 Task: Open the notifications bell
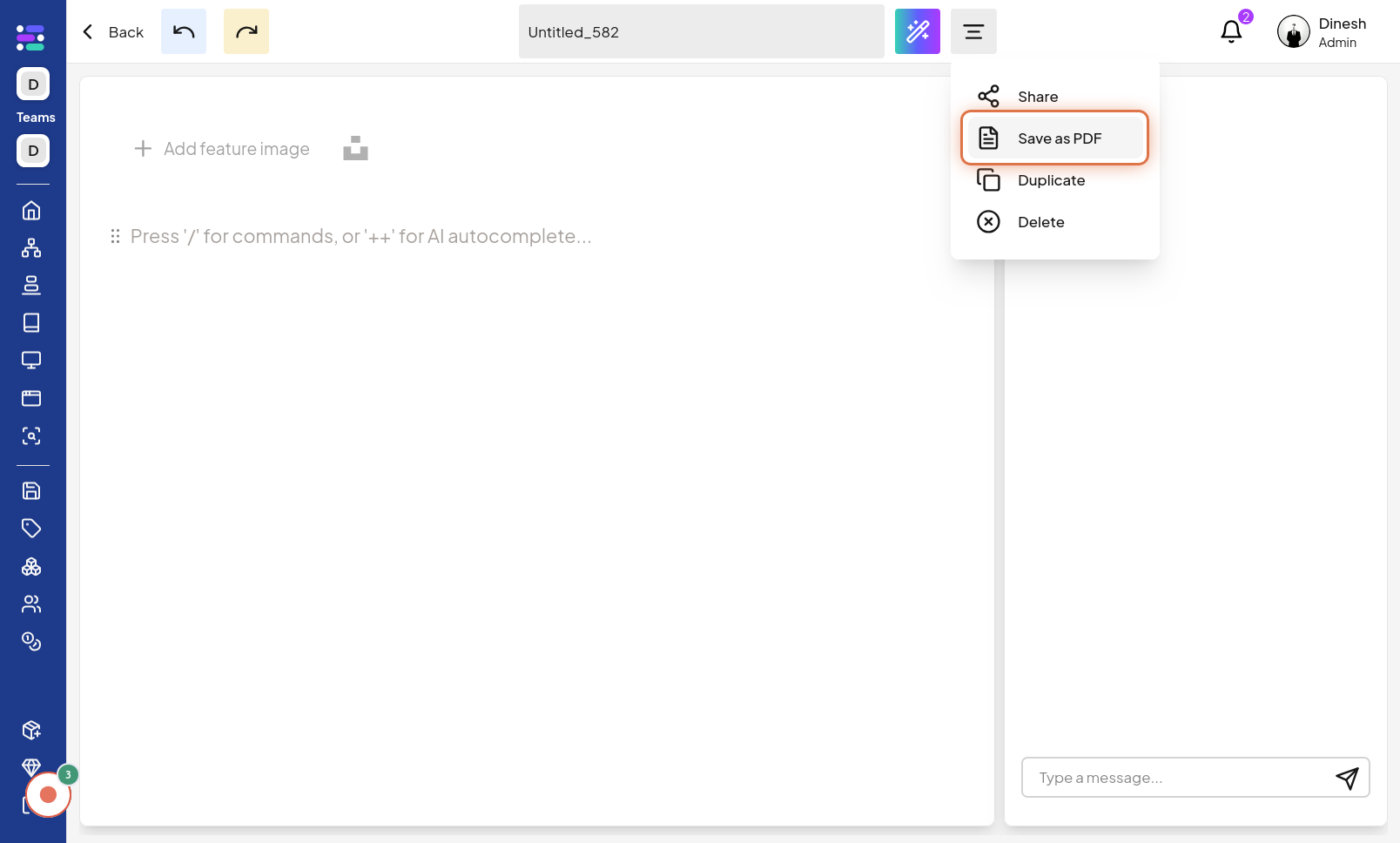(x=1231, y=31)
